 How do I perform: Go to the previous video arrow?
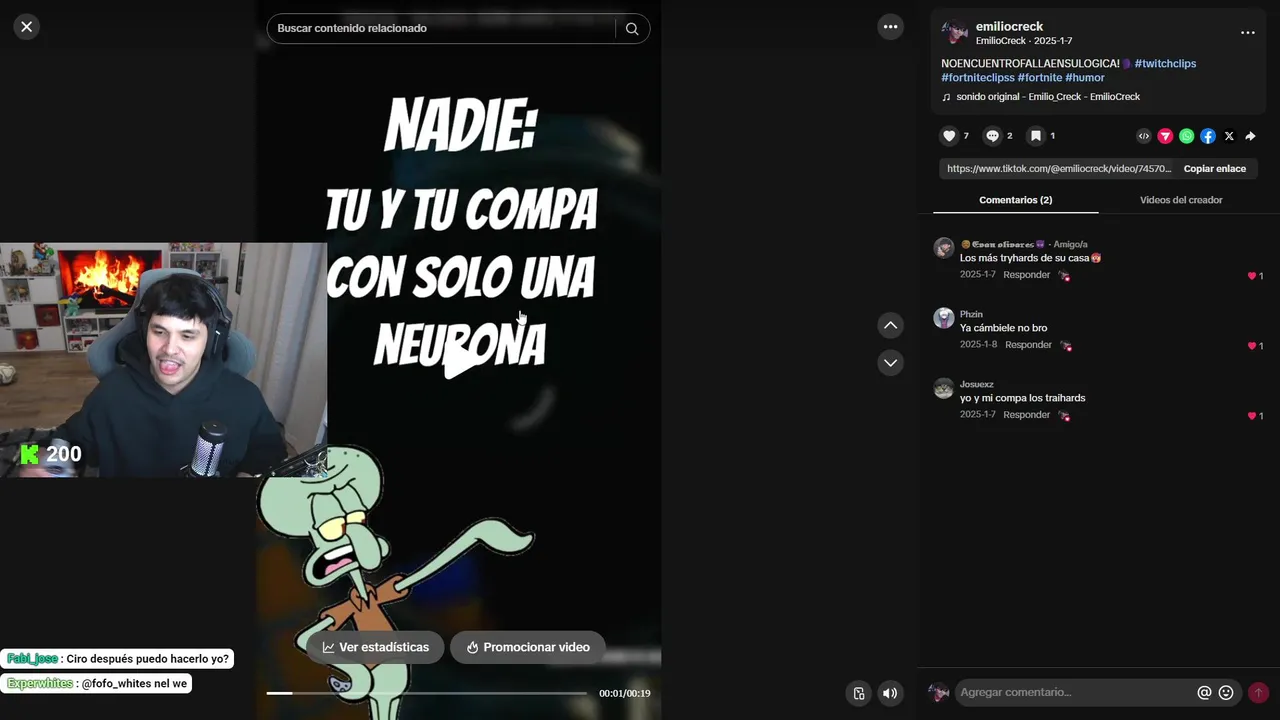click(x=890, y=325)
